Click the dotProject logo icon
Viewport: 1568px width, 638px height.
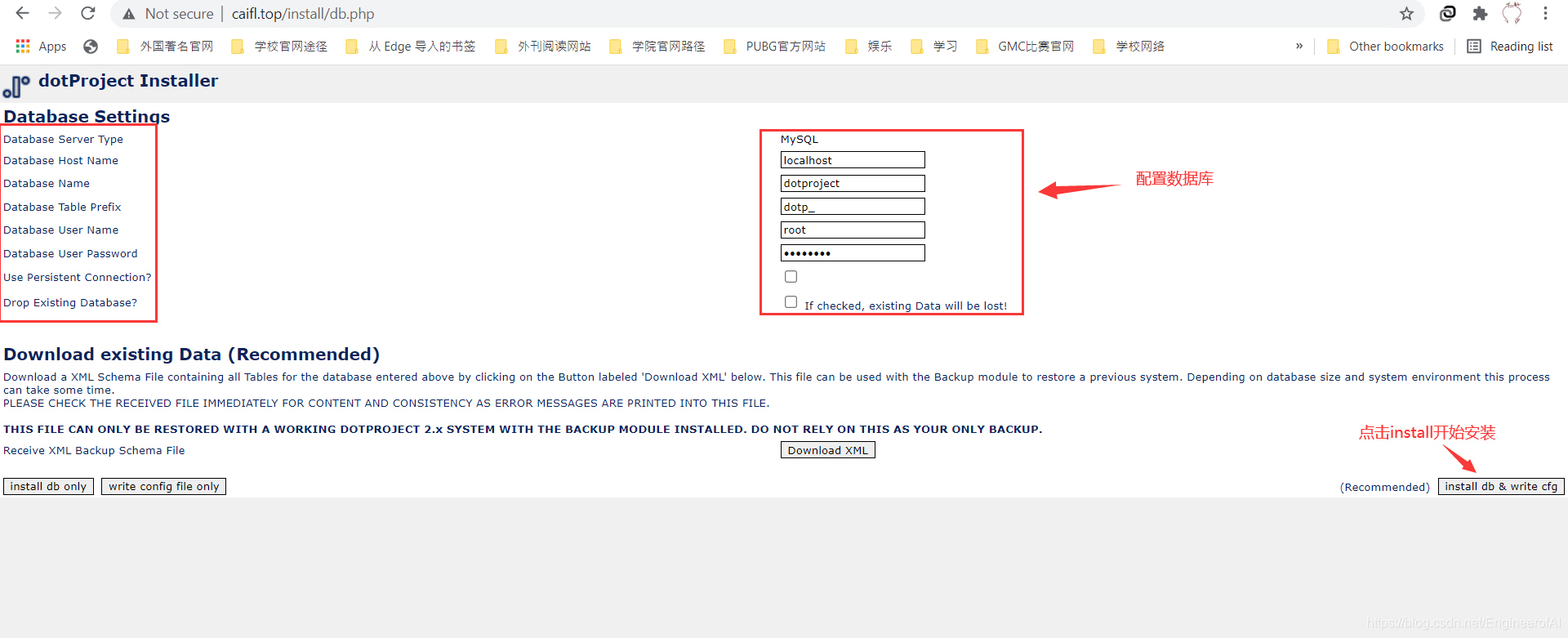point(16,86)
